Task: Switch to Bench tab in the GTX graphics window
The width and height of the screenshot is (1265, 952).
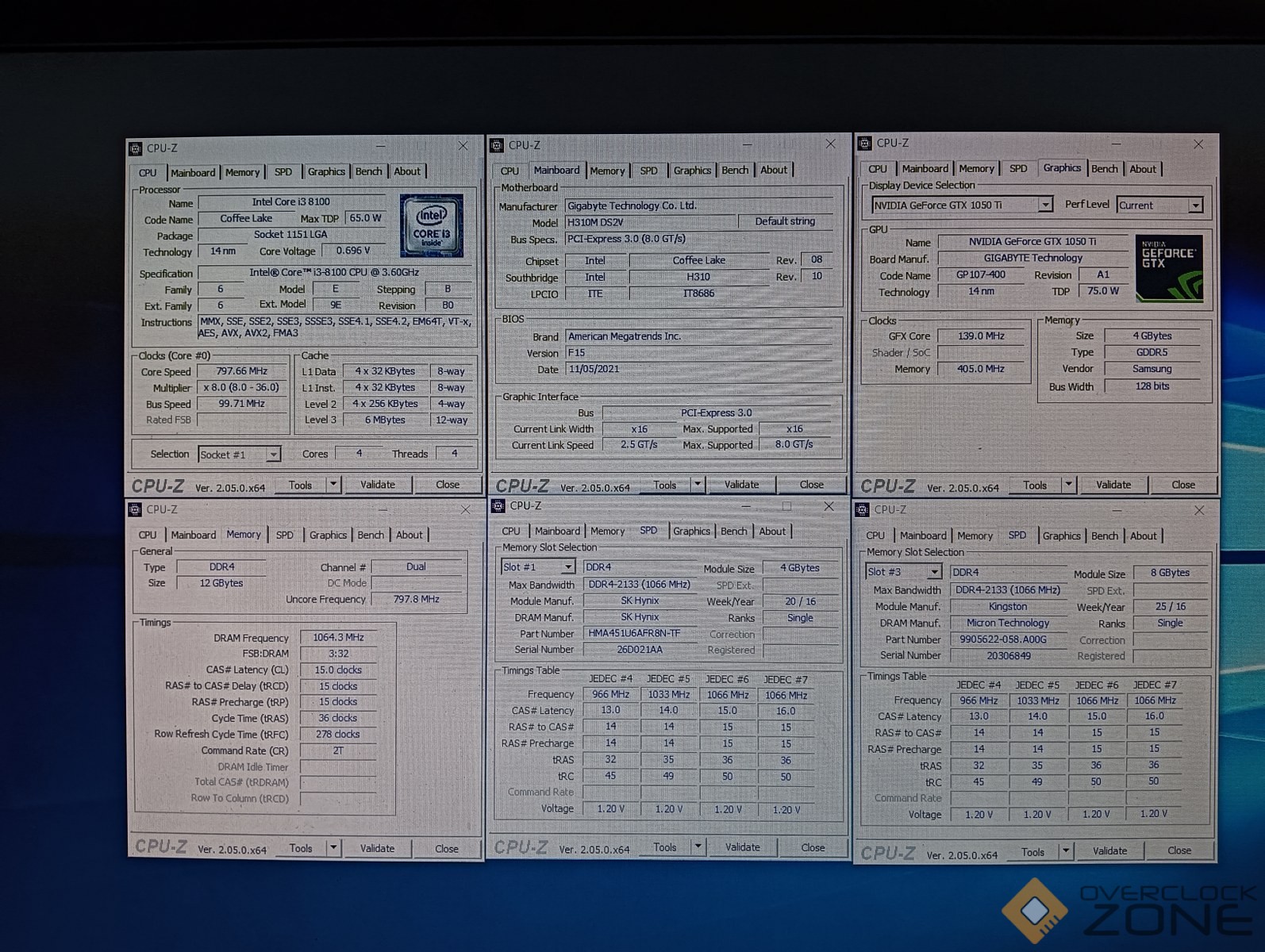Action: click(x=1104, y=169)
